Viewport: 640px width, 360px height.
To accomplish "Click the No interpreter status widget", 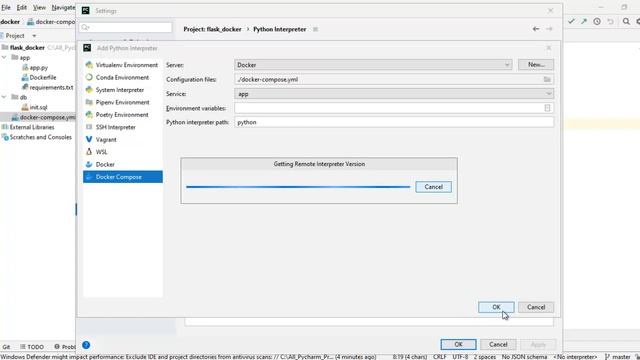I will [575, 357].
